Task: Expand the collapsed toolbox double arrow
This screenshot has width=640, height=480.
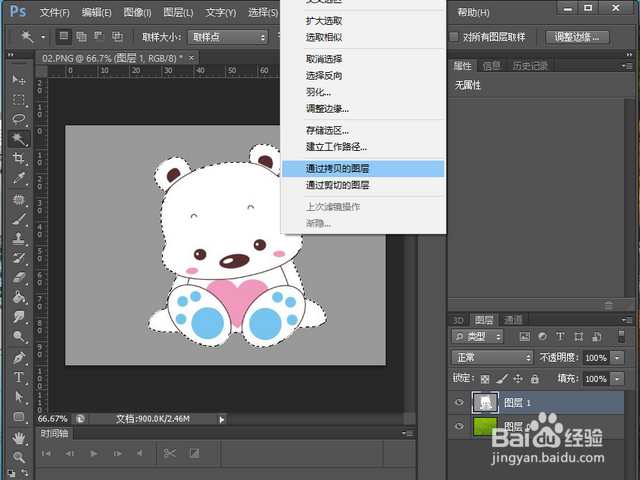Action: pyautogui.click(x=11, y=55)
